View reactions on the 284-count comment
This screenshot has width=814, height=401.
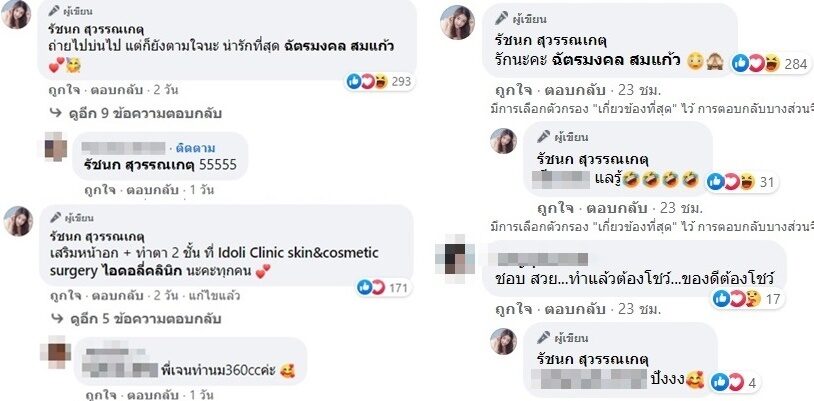pyautogui.click(x=770, y=64)
